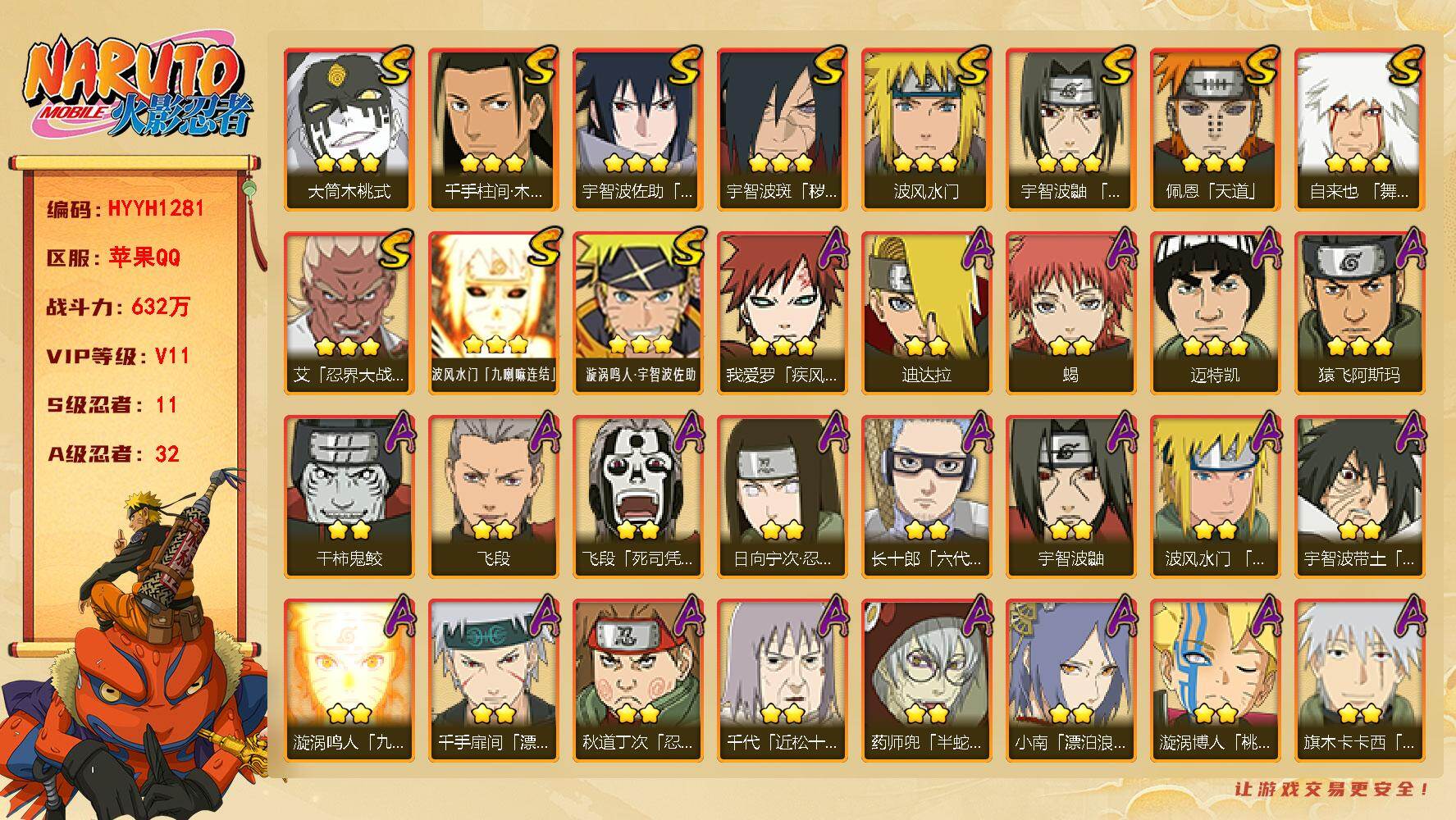Image resolution: width=1456 pixels, height=820 pixels.
Task: Open the 宇智波鼬 A-rank card
Action: 1070,497
